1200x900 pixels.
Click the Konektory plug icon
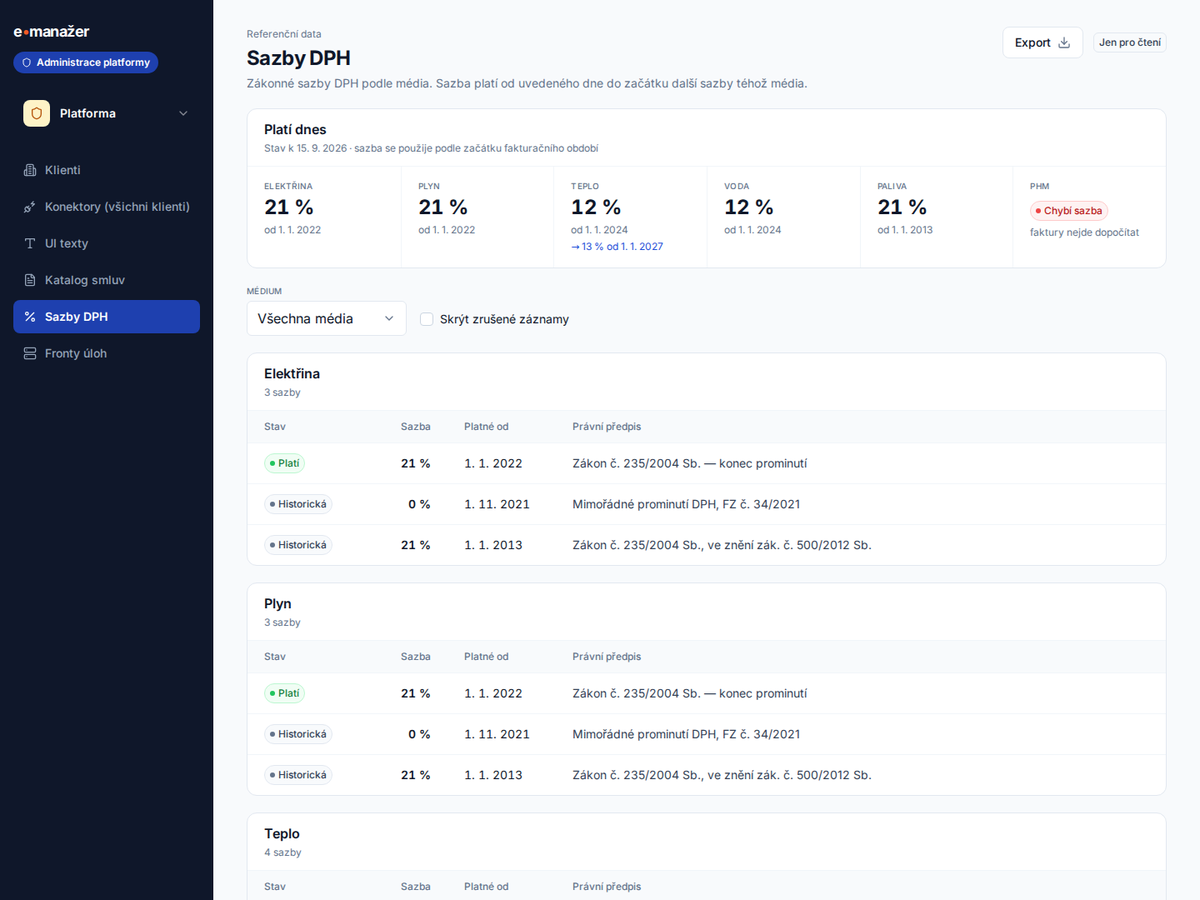[30, 207]
